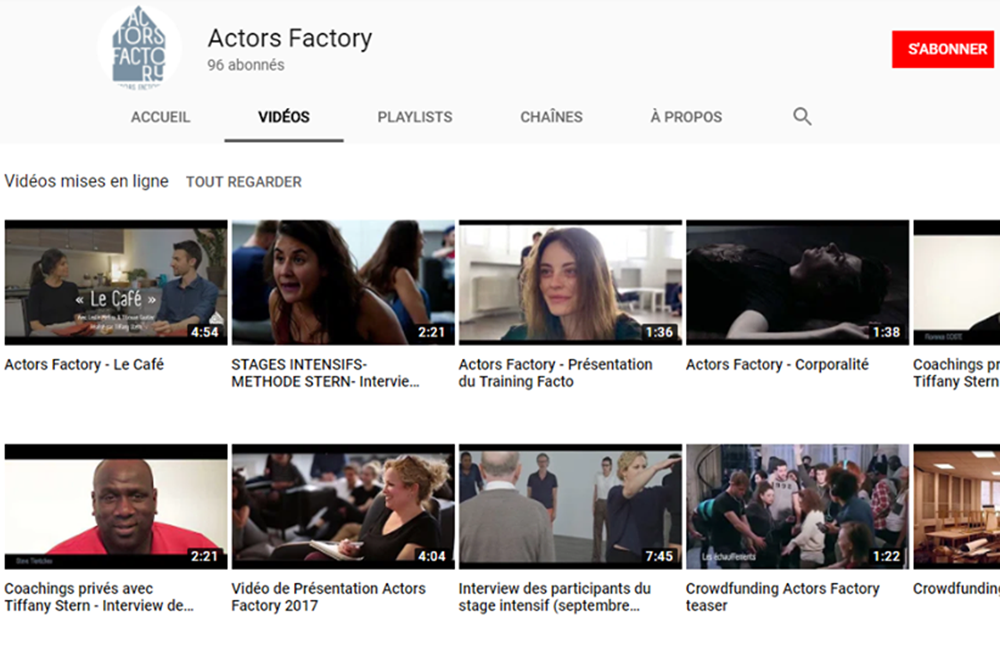Click the 1:38 duration badge on Corporalité
This screenshot has width=1000, height=667.
[886, 332]
